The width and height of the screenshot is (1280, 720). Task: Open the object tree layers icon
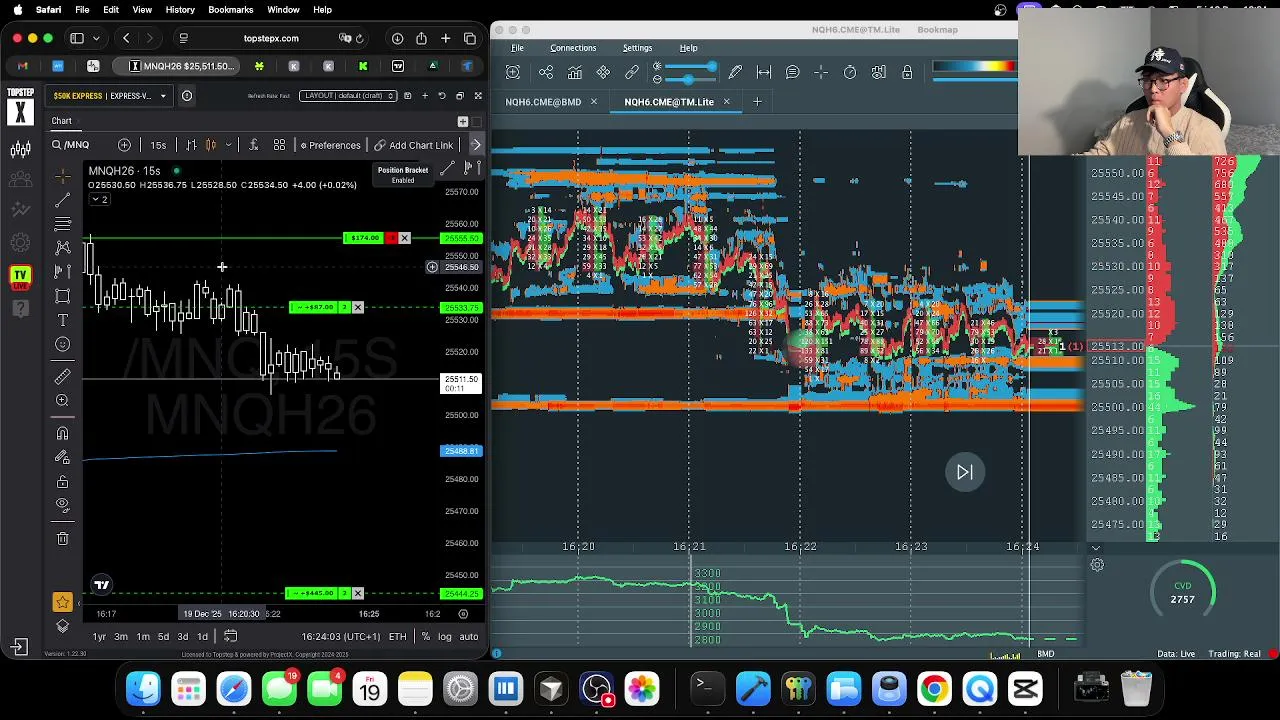[62, 626]
